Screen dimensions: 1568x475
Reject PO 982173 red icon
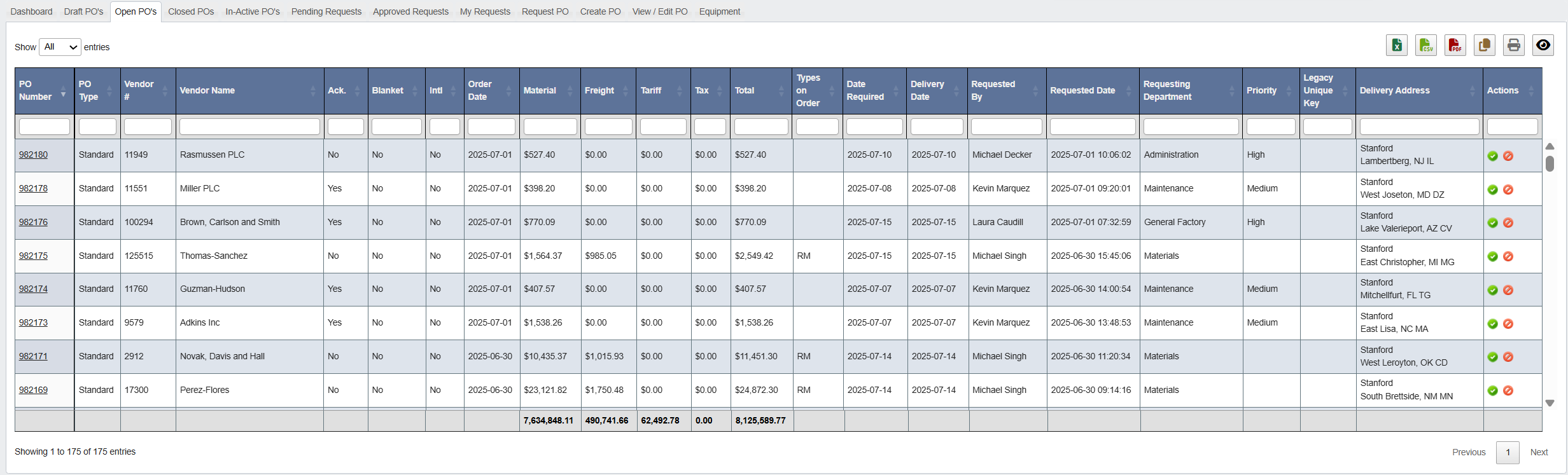coord(1508,324)
